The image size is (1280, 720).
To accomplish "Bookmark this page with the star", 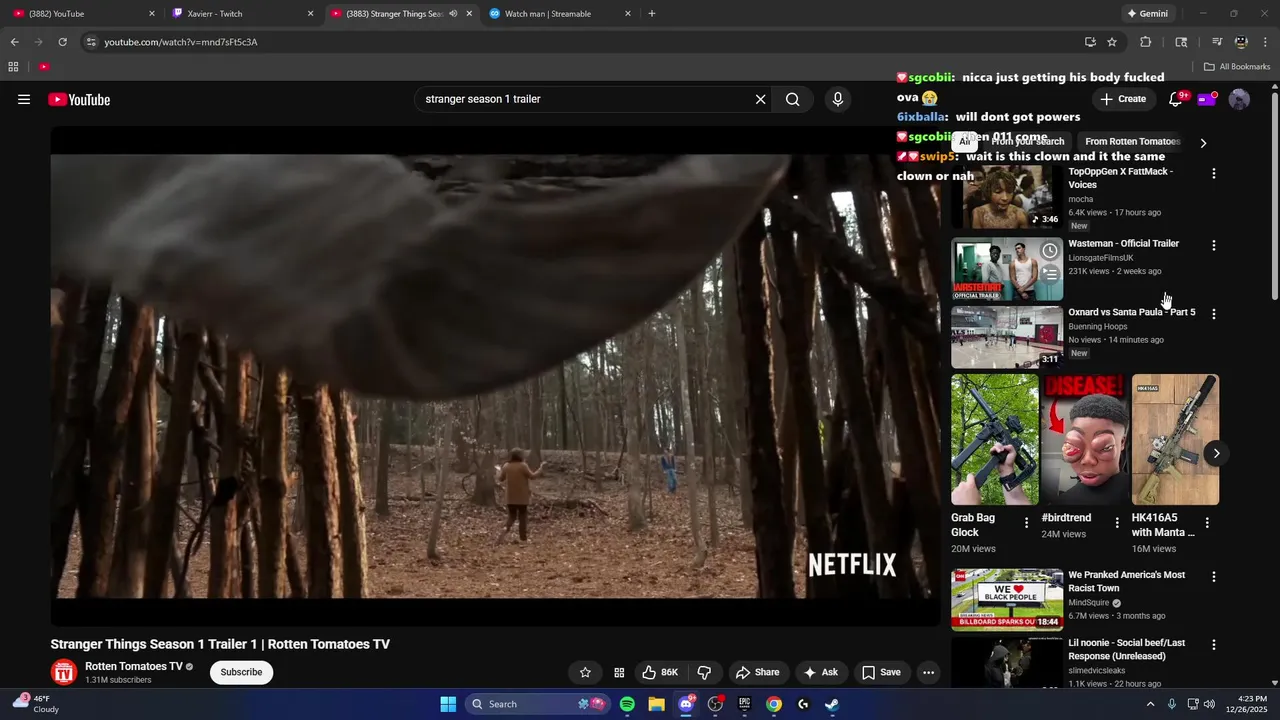I will [1112, 42].
